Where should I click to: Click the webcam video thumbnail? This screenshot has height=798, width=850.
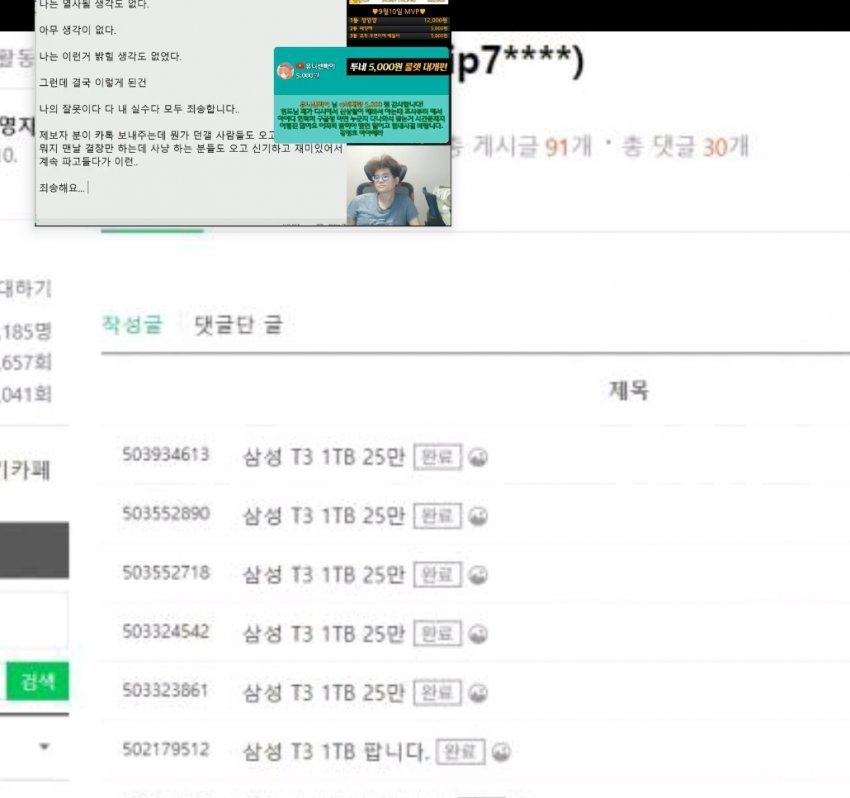tap(398, 184)
